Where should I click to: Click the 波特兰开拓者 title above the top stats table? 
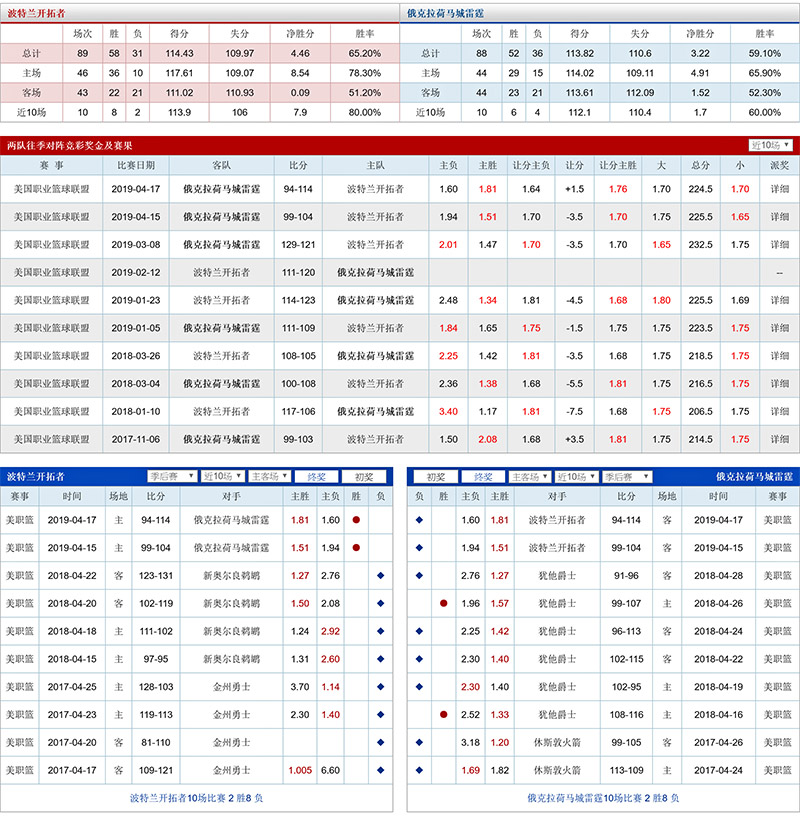pos(36,13)
